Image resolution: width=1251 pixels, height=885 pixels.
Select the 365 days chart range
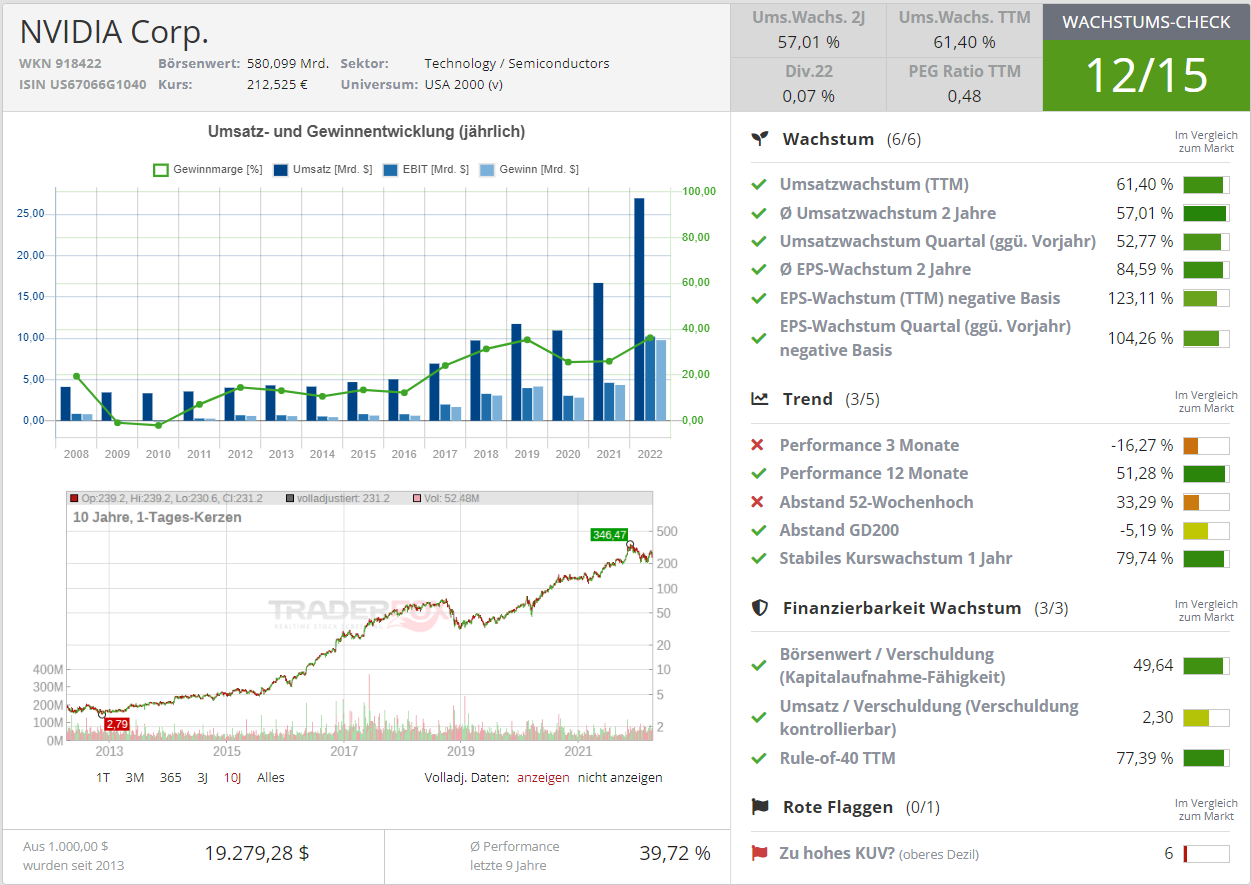(171, 777)
